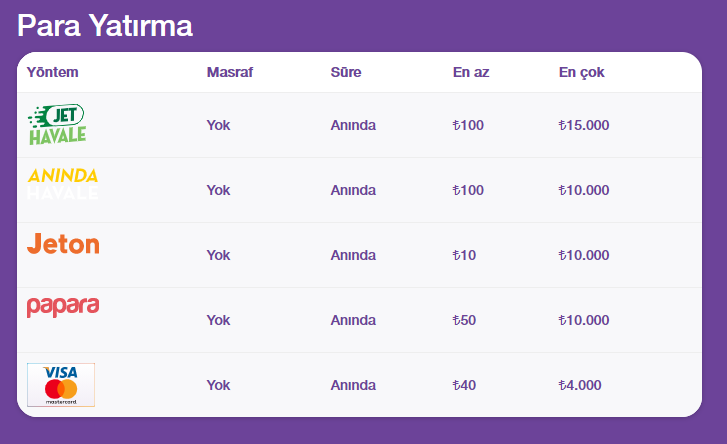727x444 pixels.
Task: Click Anında duration in Papara row
Action: (353, 320)
